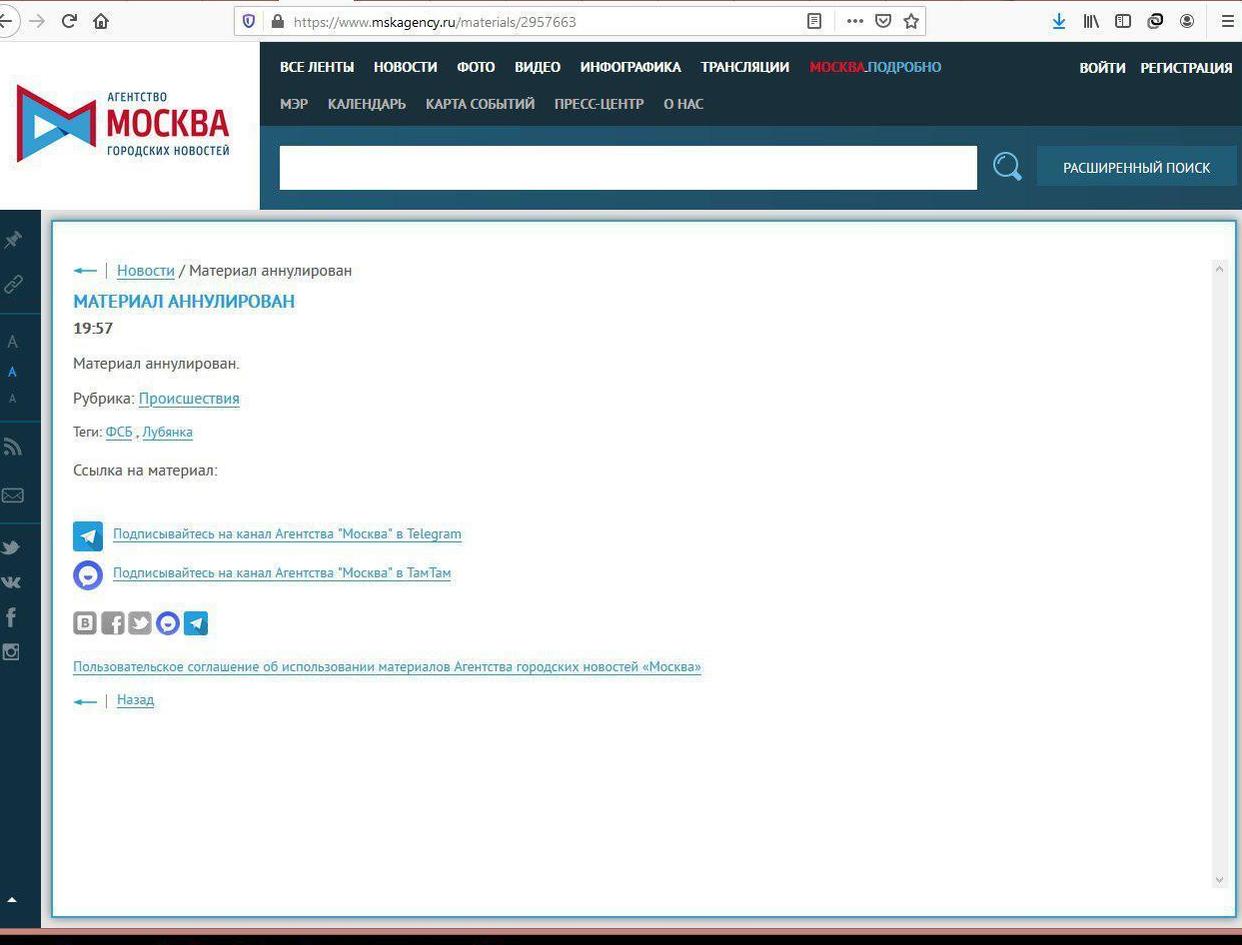Select the medium font size A
This screenshot has width=1242, height=945.
click(13, 372)
